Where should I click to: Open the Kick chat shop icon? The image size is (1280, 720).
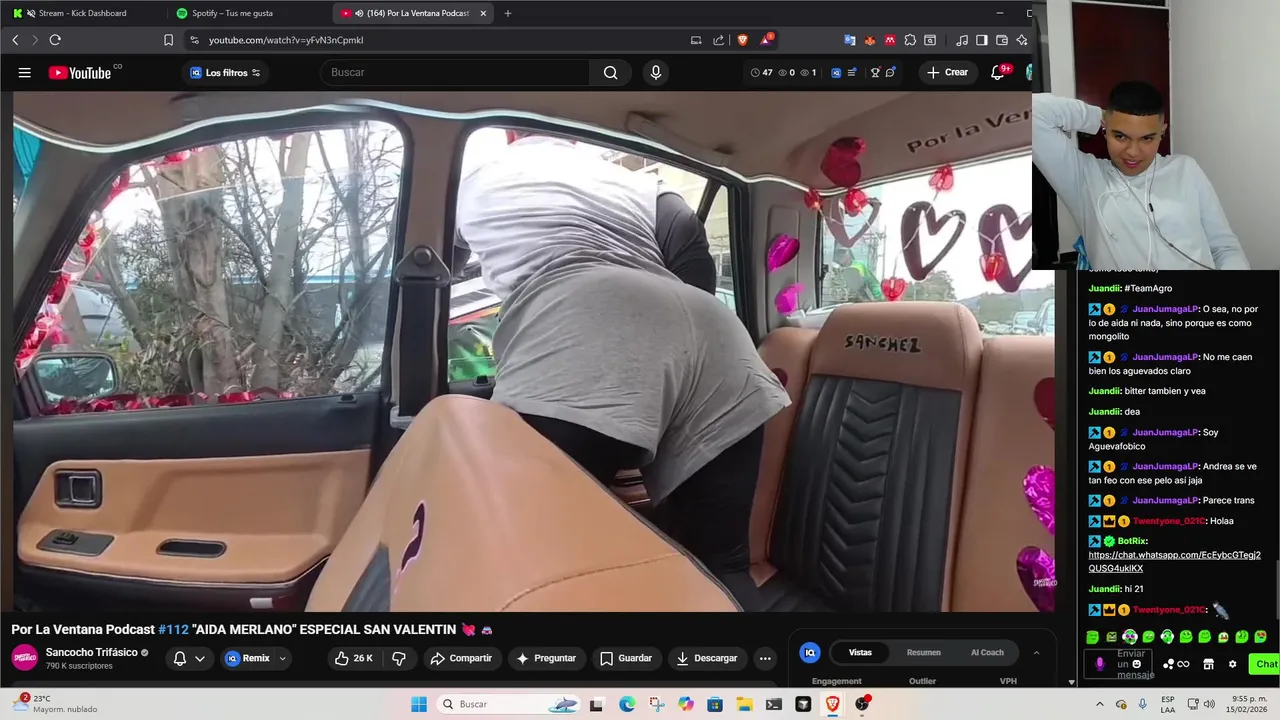tap(1208, 664)
